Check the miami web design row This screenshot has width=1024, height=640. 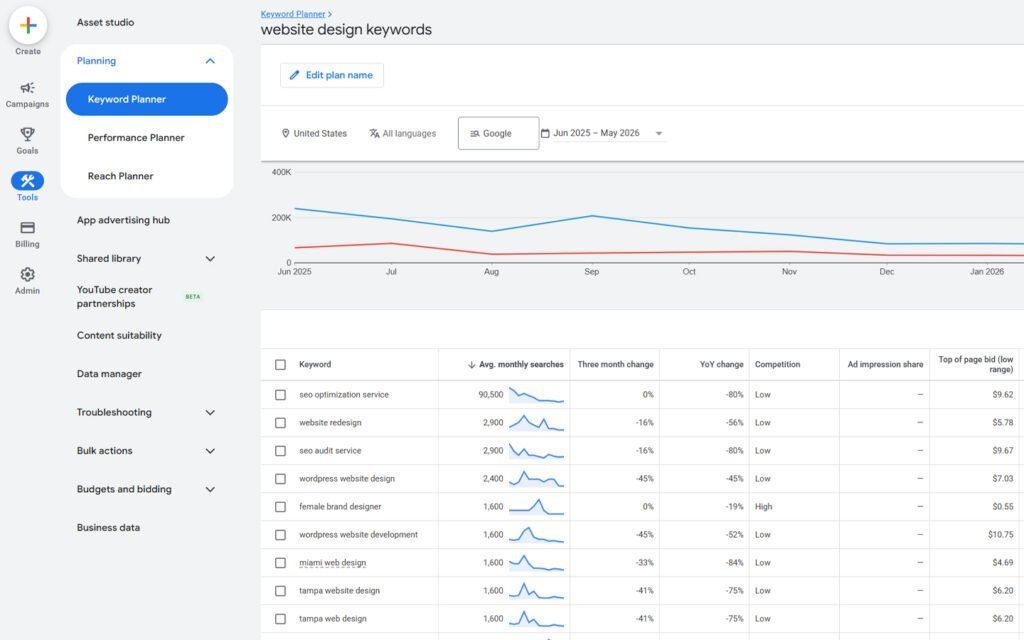[x=280, y=563]
